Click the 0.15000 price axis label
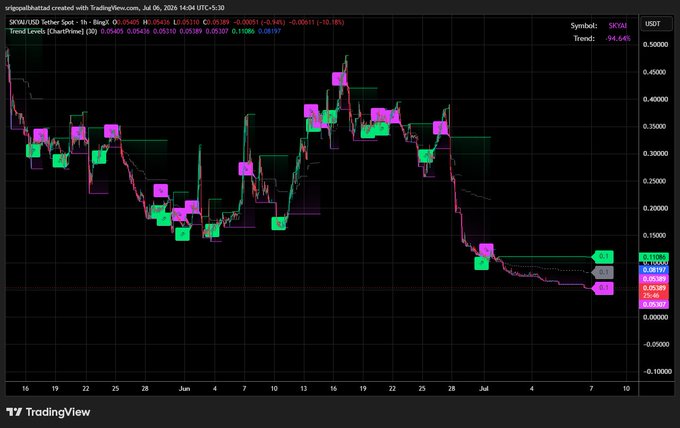 pyautogui.click(x=655, y=235)
